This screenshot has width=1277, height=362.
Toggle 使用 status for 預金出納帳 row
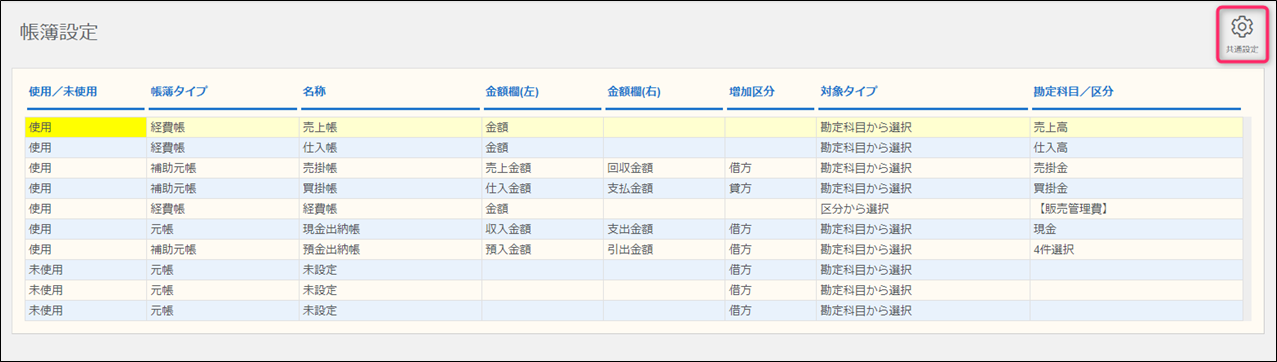pos(85,249)
